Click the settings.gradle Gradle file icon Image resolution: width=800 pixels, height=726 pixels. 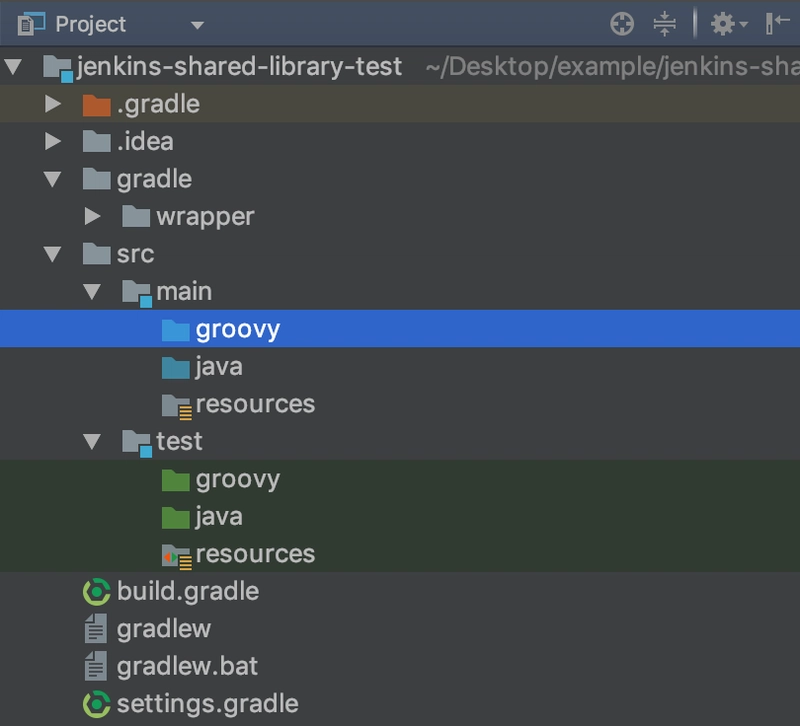coord(96,704)
